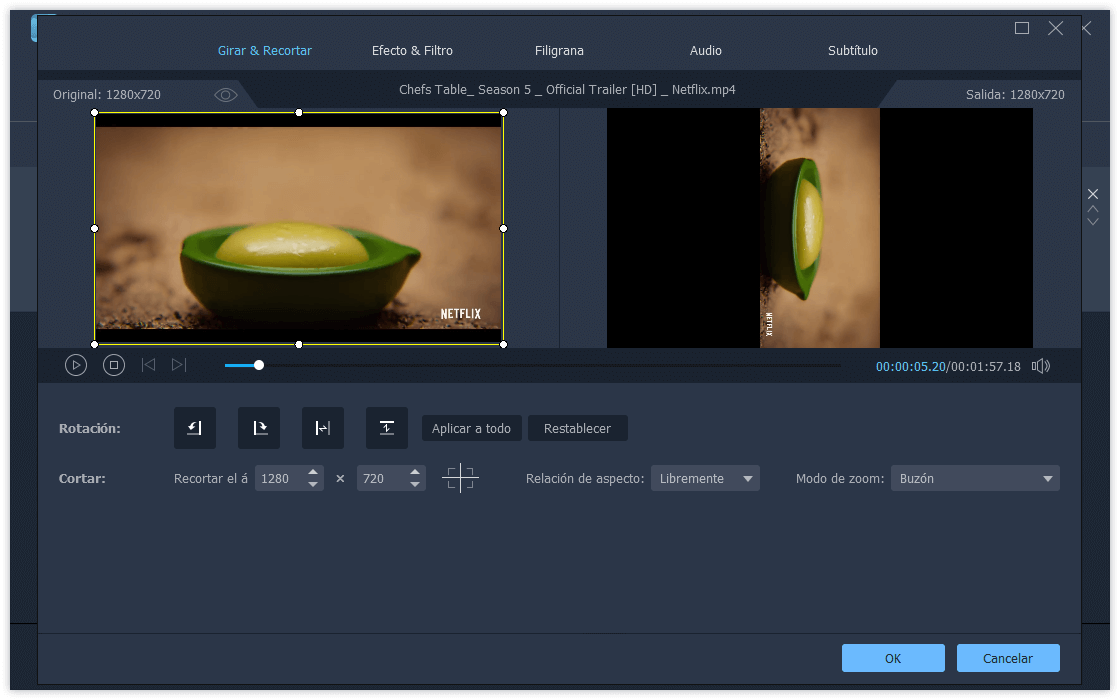The image size is (1120, 700).
Task: Click the Chefs Table file name text
Action: click(567, 90)
